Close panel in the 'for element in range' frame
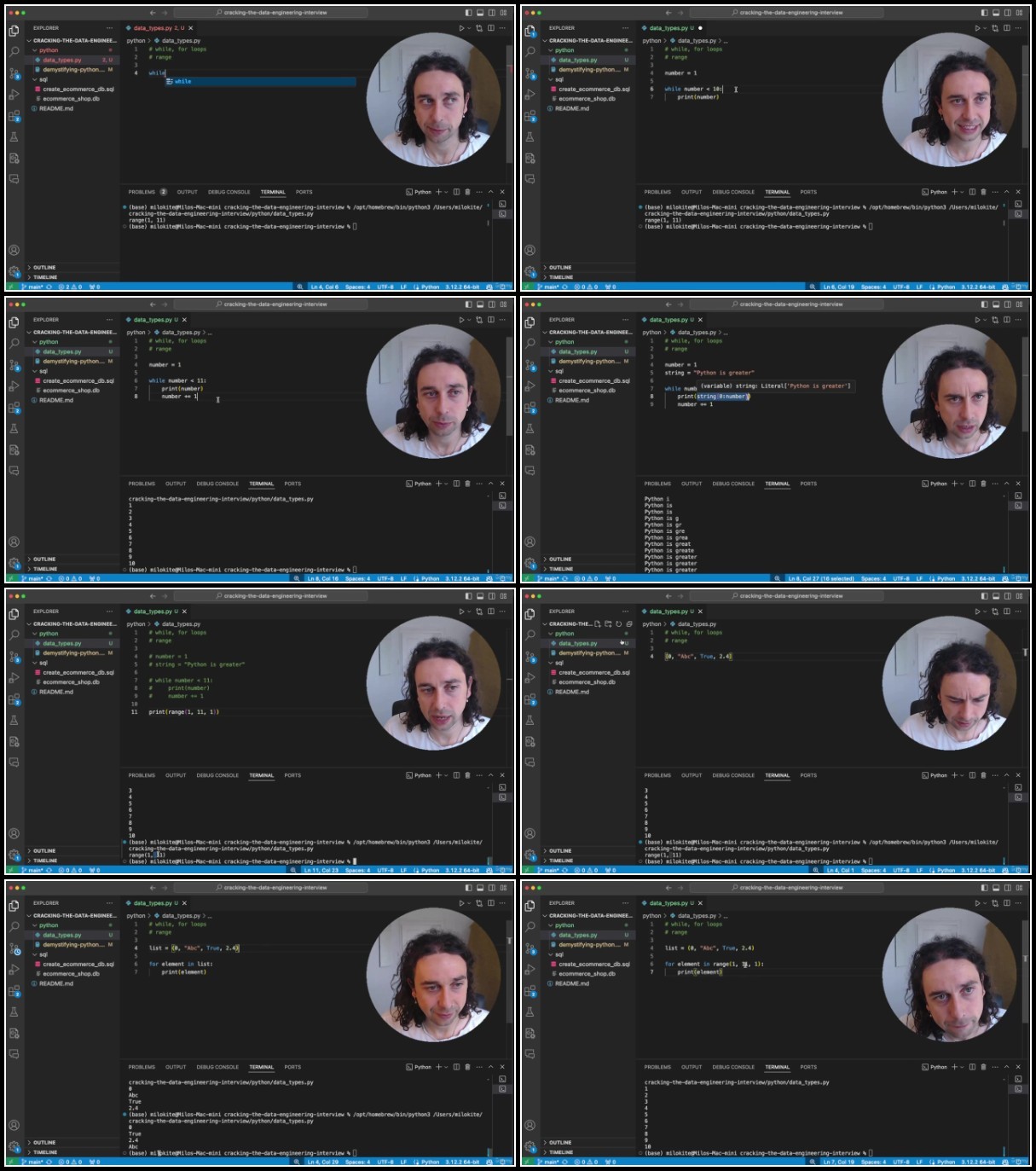 pyautogui.click(x=1017, y=1067)
